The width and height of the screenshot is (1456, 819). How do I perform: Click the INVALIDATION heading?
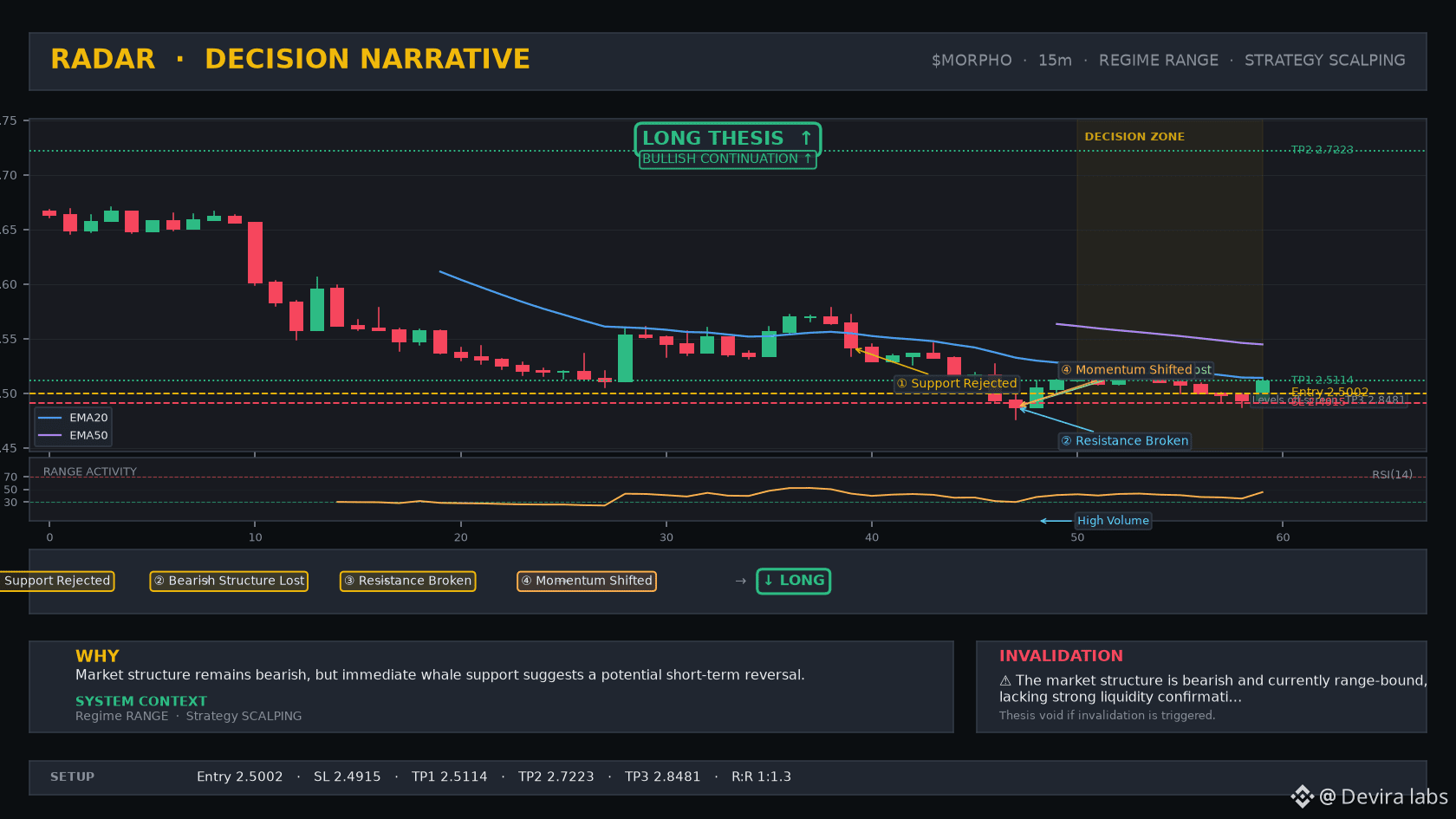1061,656
